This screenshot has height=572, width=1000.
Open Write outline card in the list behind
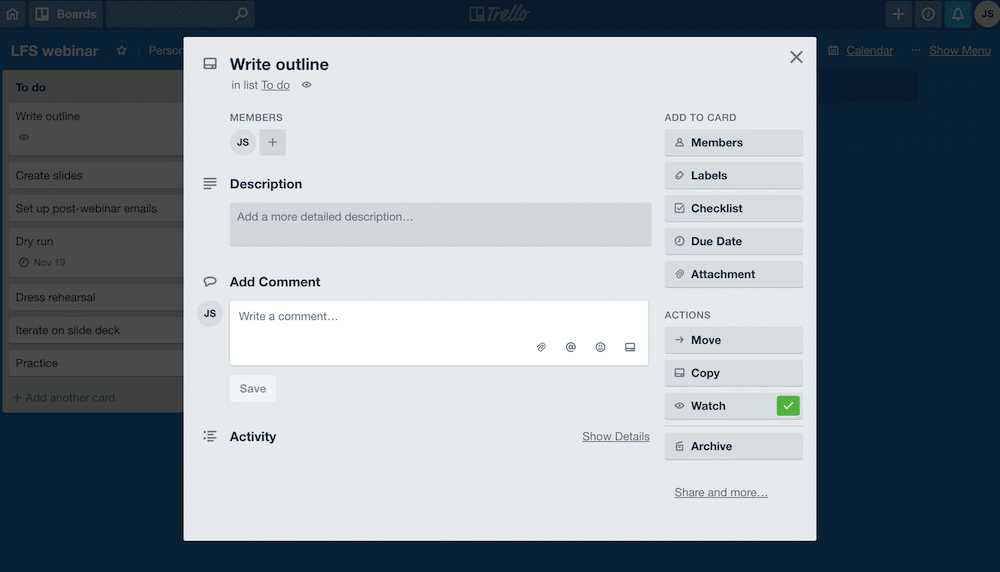tap(96, 129)
